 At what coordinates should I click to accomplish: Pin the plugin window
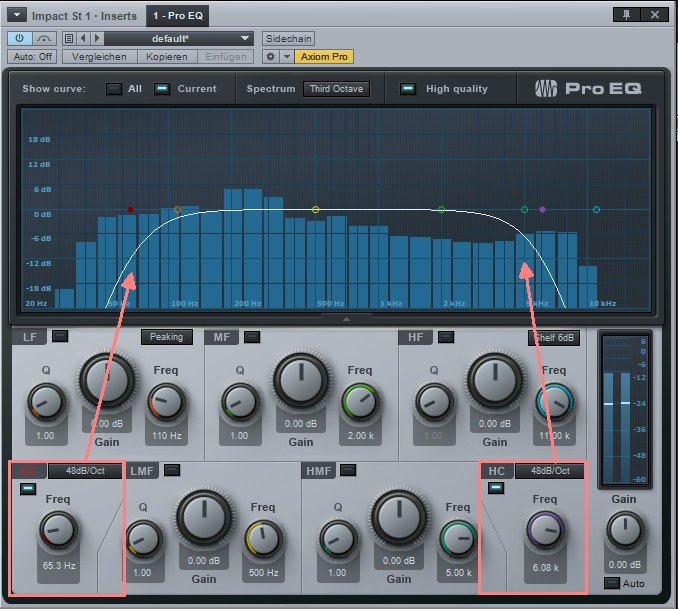coord(627,15)
